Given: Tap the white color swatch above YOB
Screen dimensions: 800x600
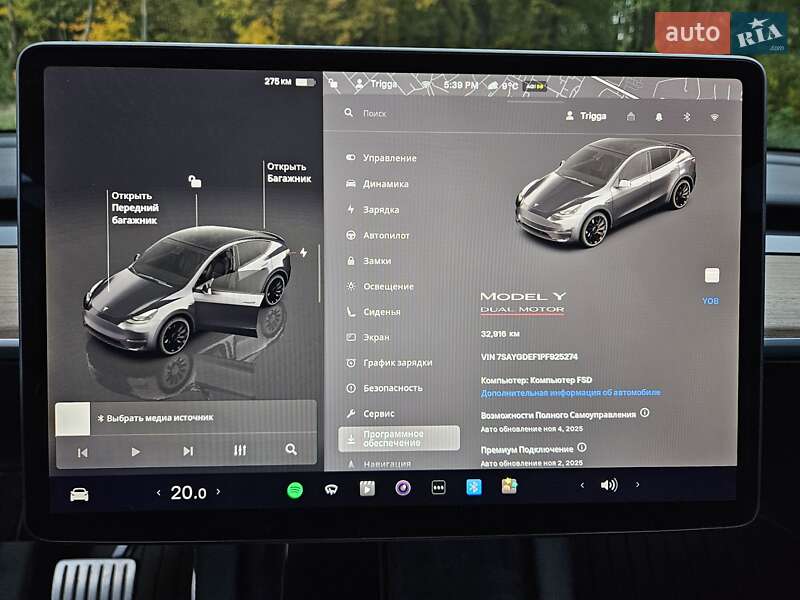Looking at the screenshot, I should click(712, 275).
